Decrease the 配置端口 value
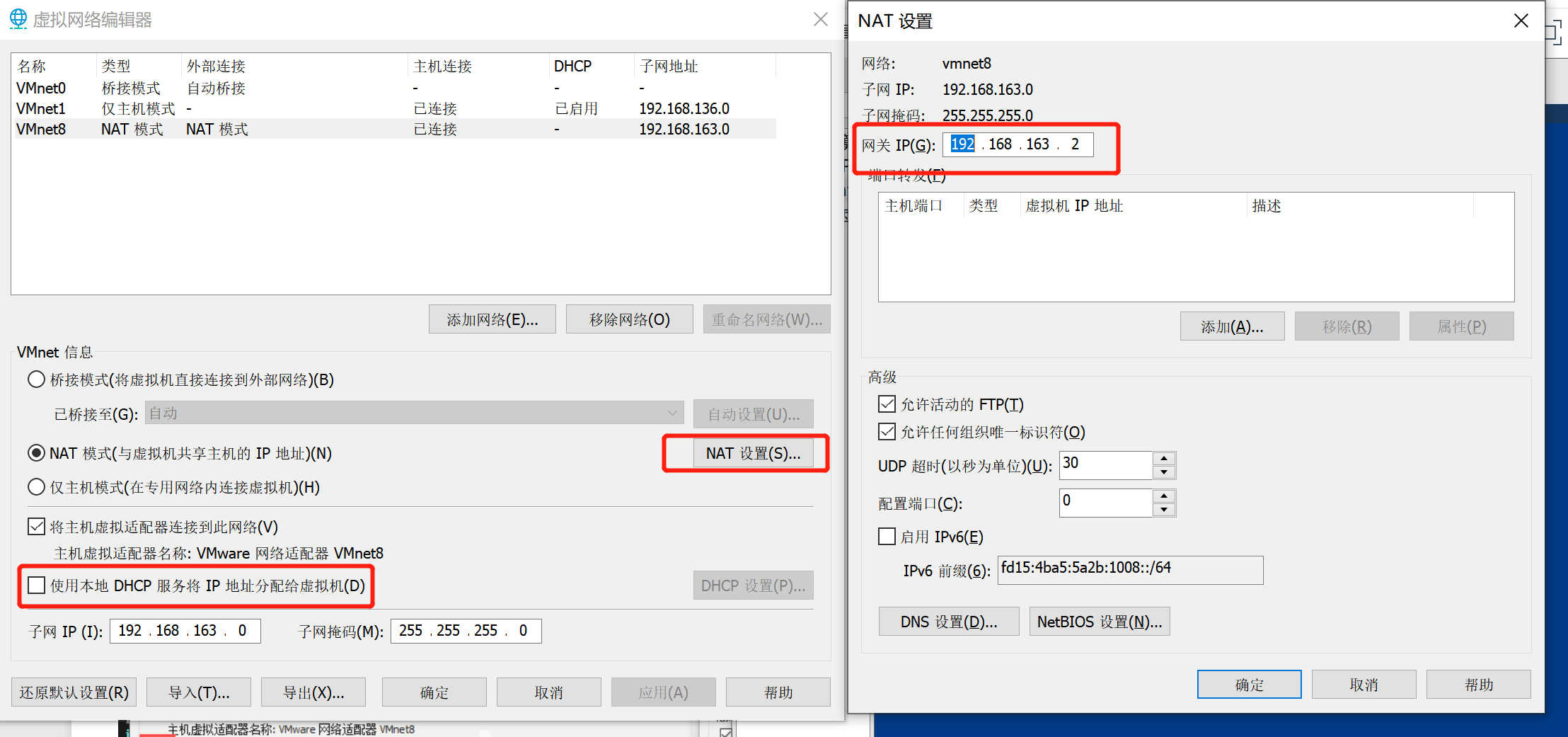The image size is (1568, 737). point(1164,510)
